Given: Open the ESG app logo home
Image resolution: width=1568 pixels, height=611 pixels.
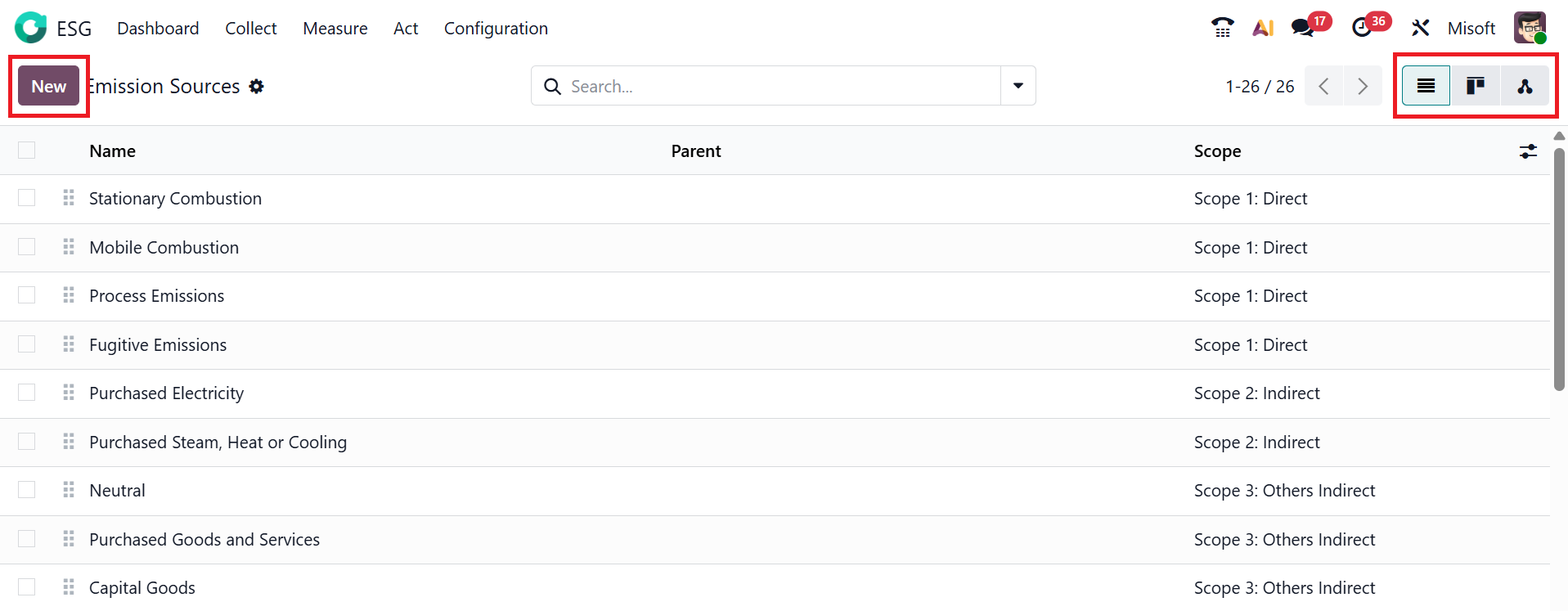Looking at the screenshot, I should tap(31, 28).
